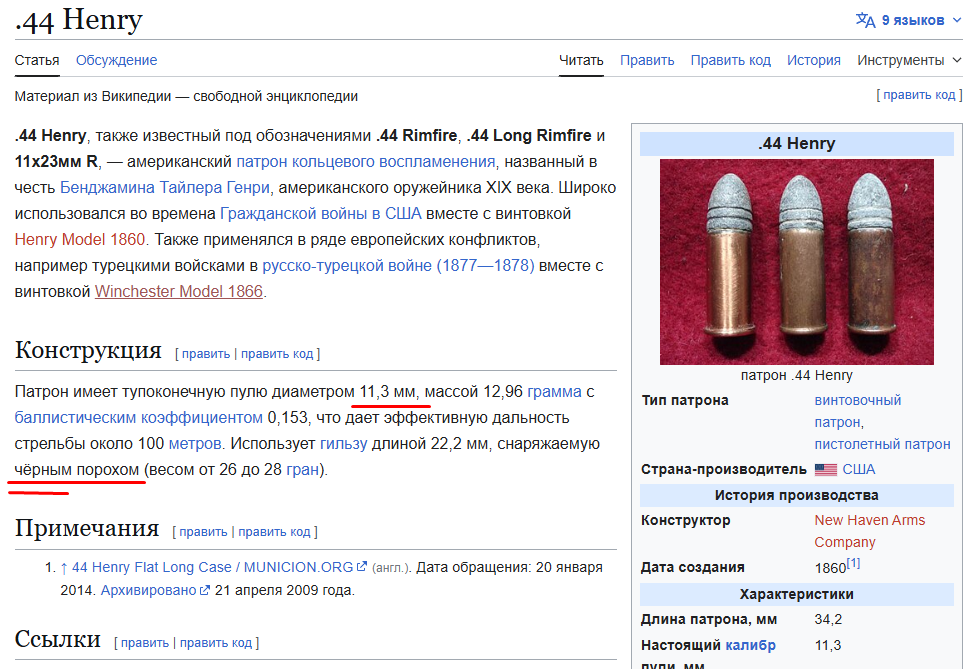
Task: Open the Обсуждение tab
Action: [x=116, y=61]
